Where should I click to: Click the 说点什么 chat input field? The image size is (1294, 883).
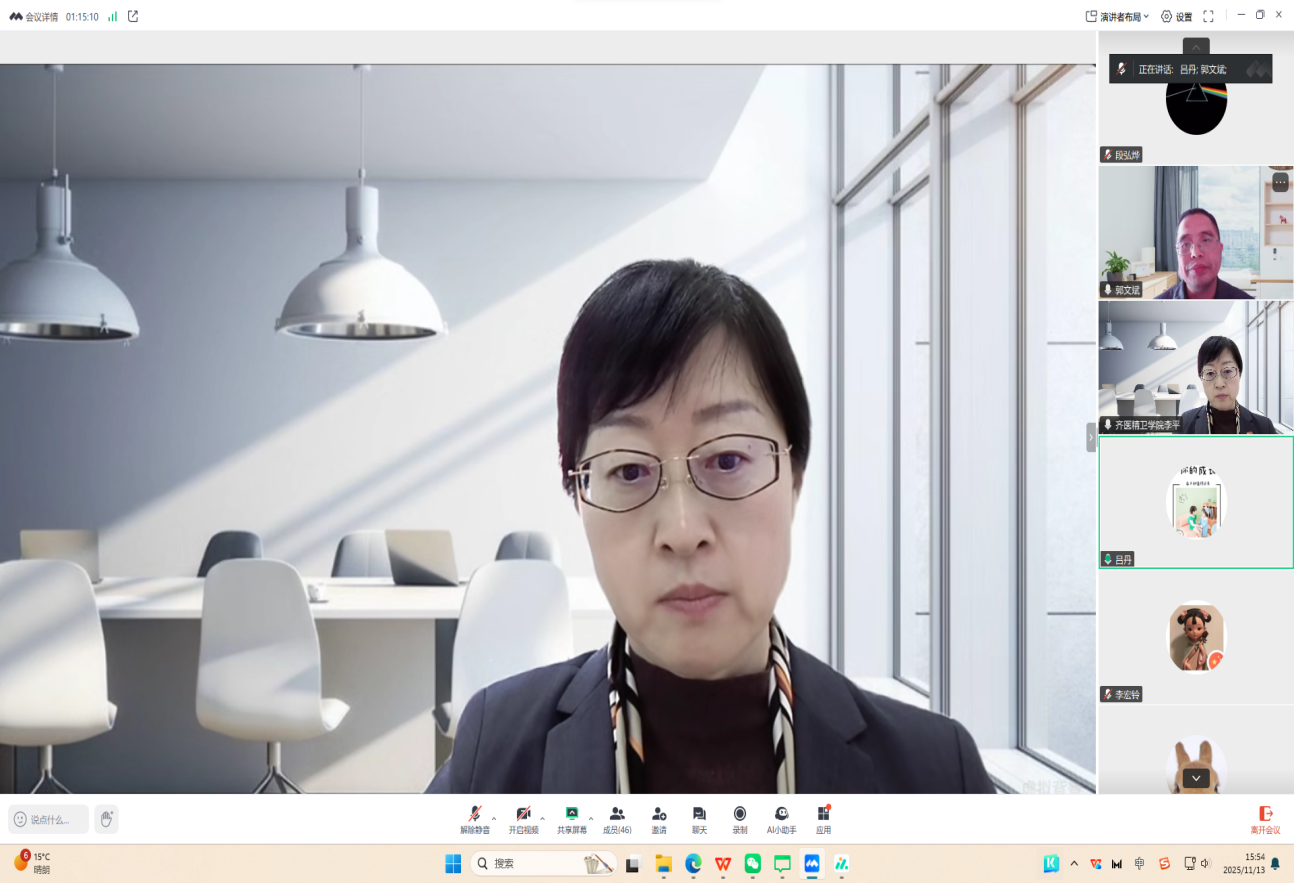click(49, 819)
